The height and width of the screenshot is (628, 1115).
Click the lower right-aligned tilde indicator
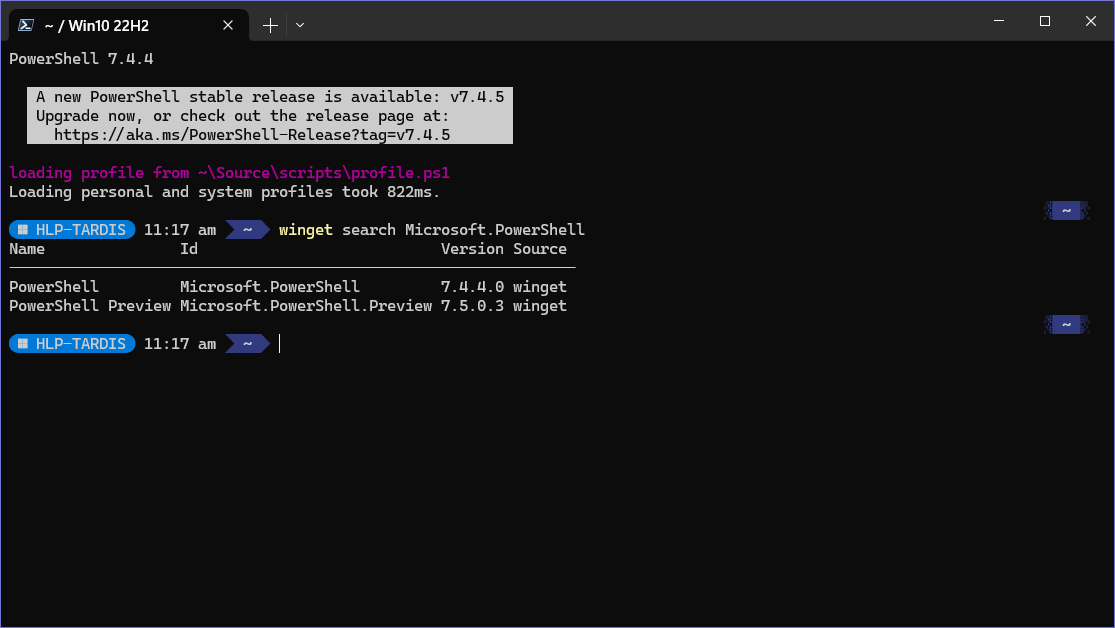(x=1067, y=324)
